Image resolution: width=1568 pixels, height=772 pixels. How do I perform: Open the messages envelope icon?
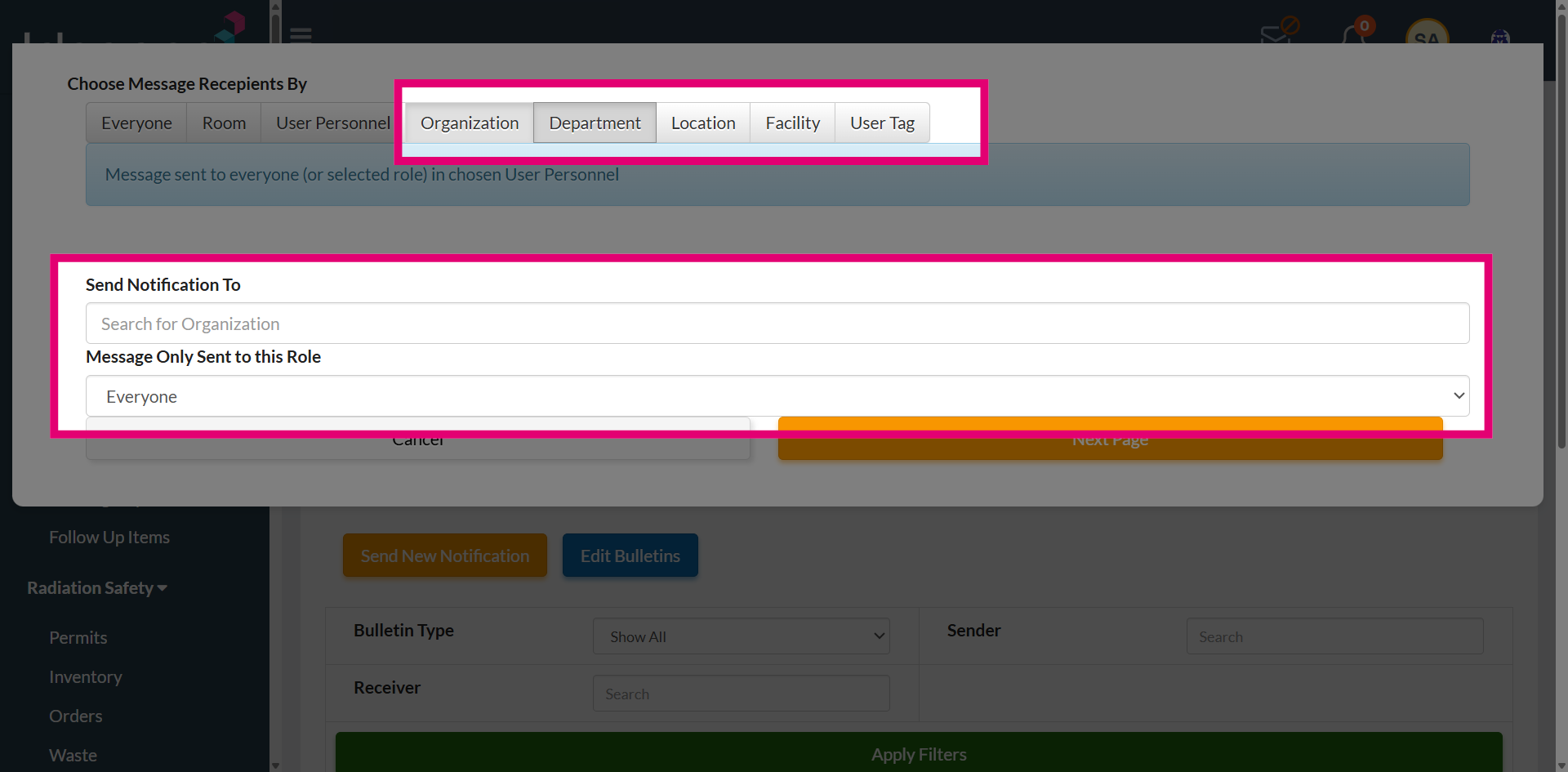click(1276, 34)
